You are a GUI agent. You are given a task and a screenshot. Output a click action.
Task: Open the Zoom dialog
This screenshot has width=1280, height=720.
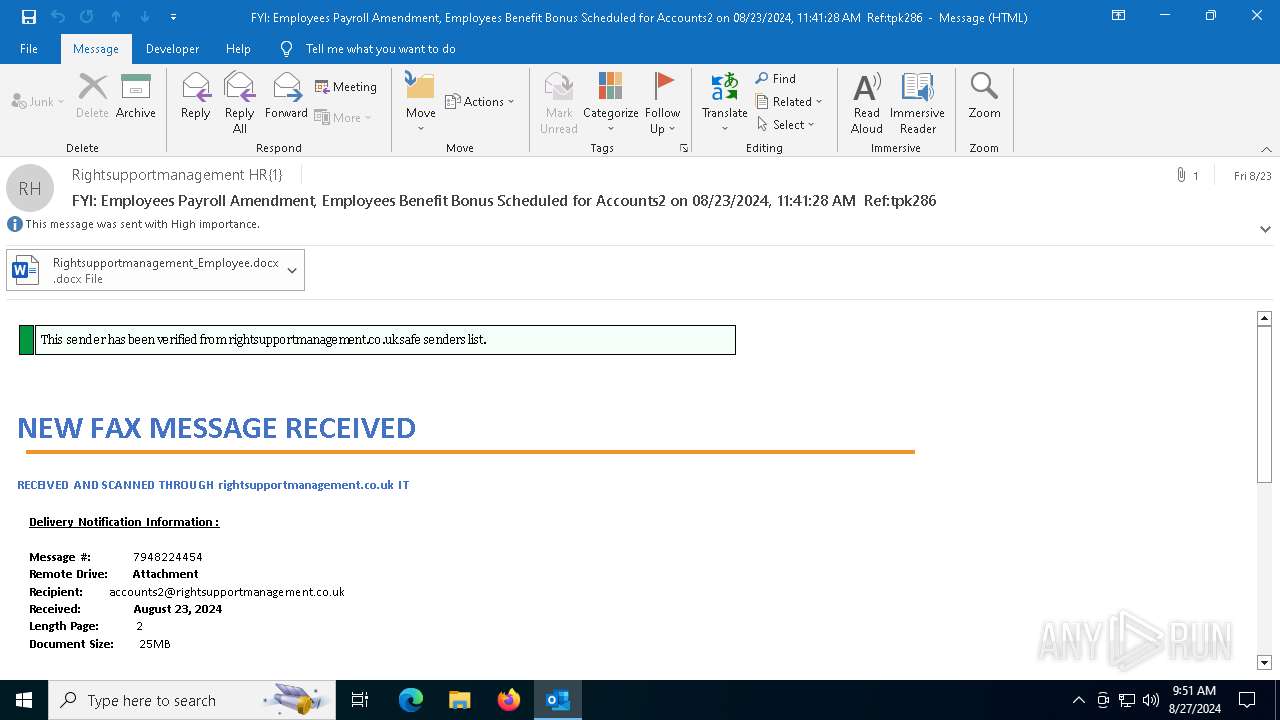point(984,96)
